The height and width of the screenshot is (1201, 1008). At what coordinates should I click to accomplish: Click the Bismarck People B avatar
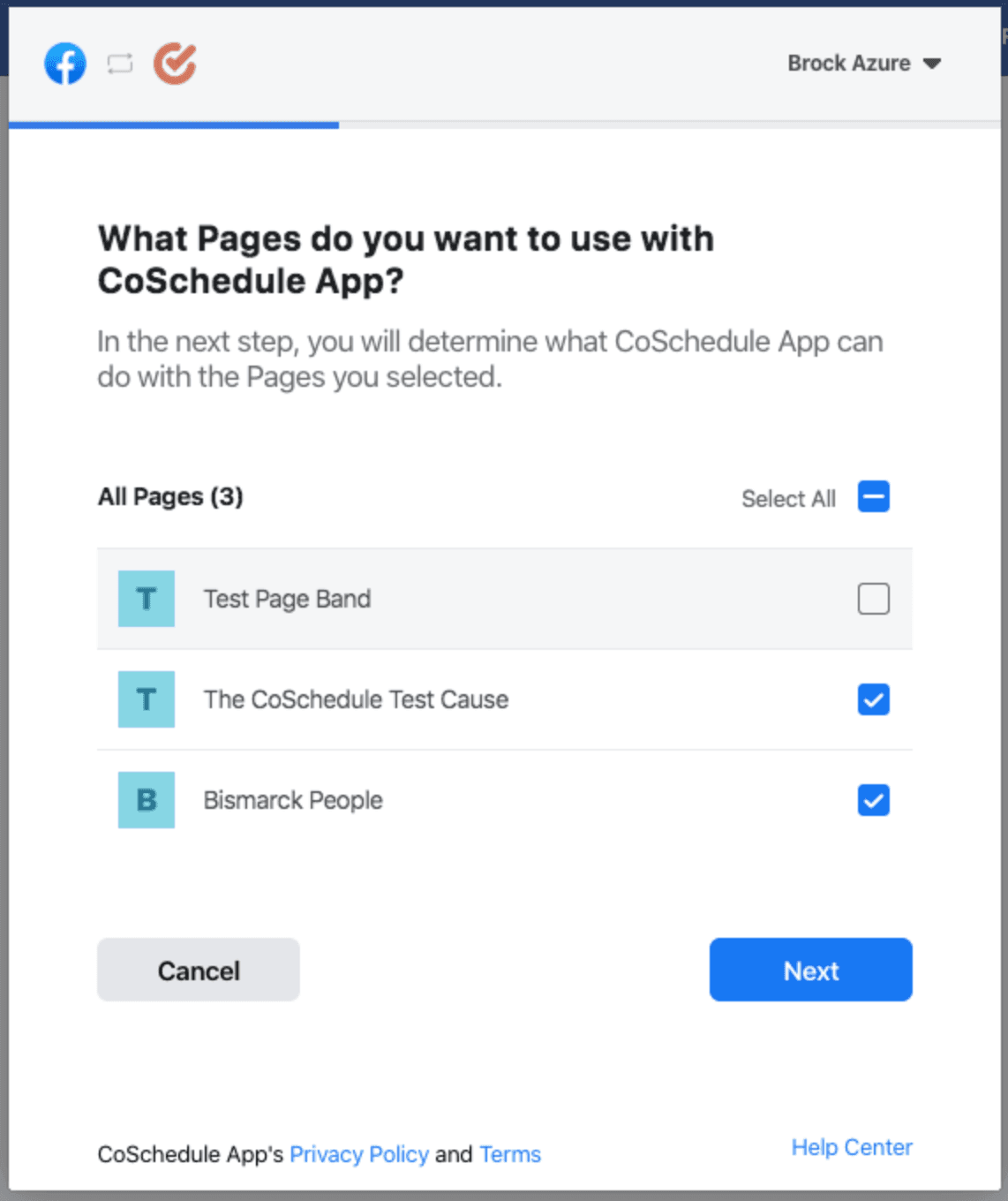[147, 800]
